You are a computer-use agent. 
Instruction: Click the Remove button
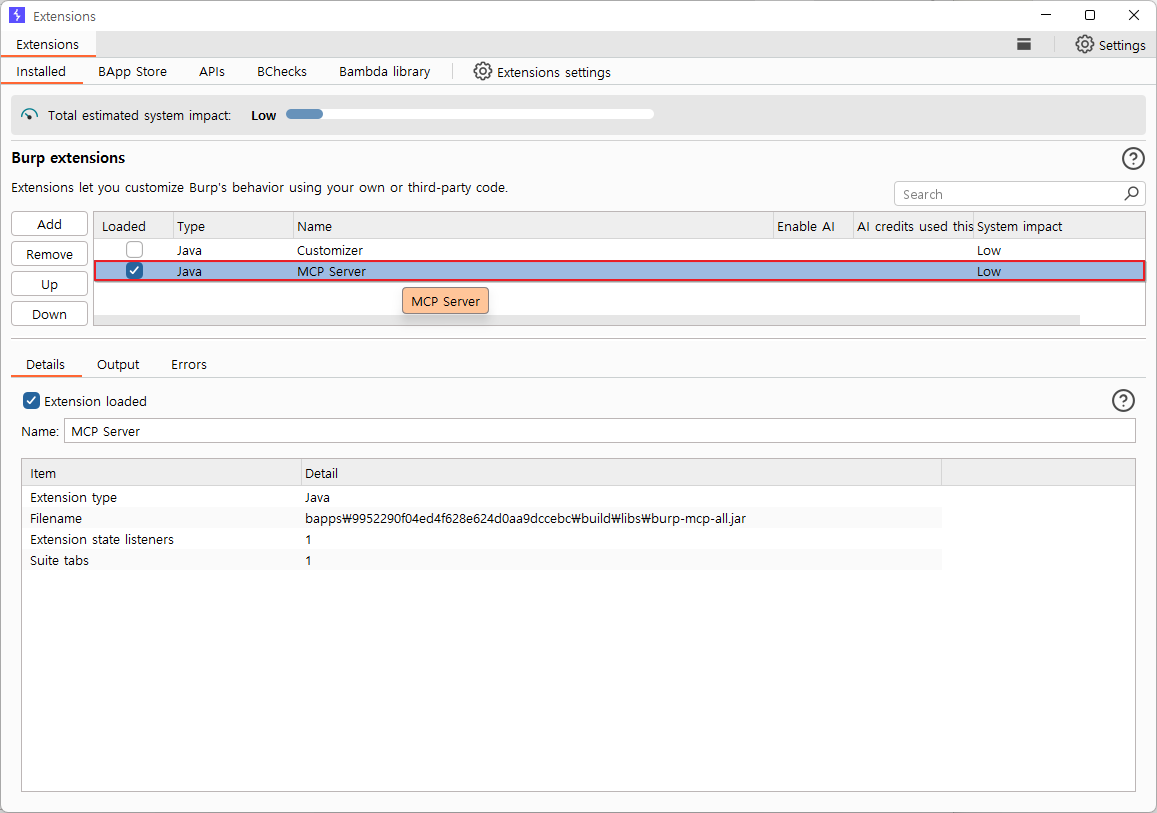tap(49, 255)
